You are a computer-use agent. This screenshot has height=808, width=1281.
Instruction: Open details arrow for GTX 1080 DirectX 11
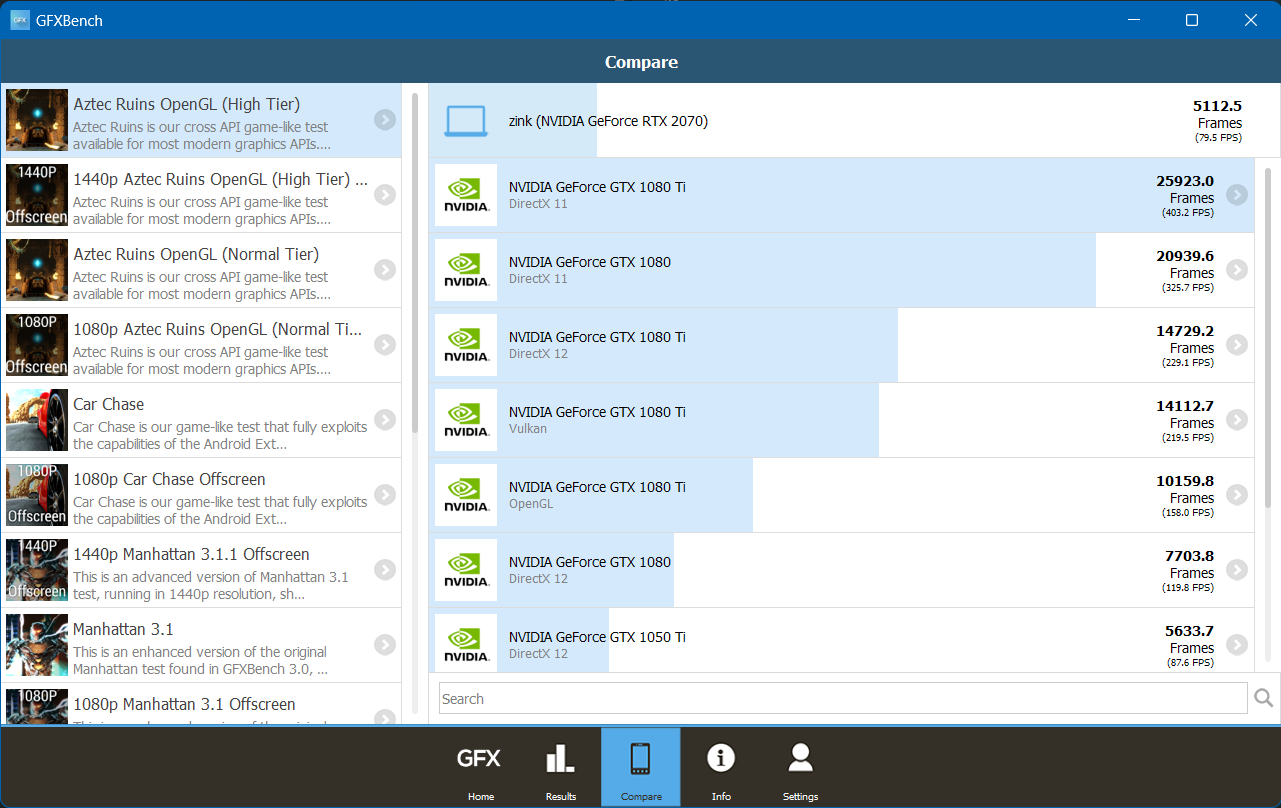pos(1237,270)
